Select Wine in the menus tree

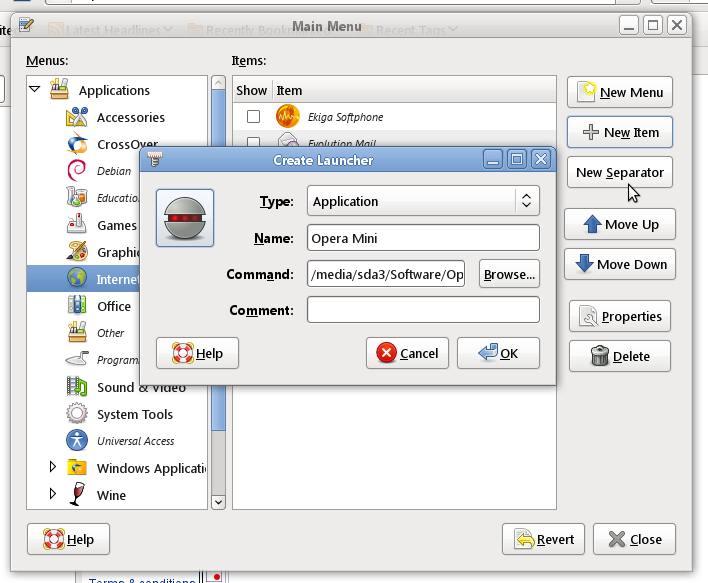(111, 495)
